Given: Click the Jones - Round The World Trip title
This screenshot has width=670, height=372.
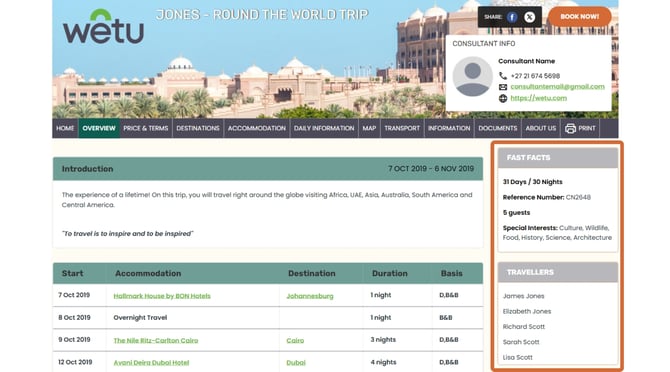Looking at the screenshot, I should [x=262, y=15].
